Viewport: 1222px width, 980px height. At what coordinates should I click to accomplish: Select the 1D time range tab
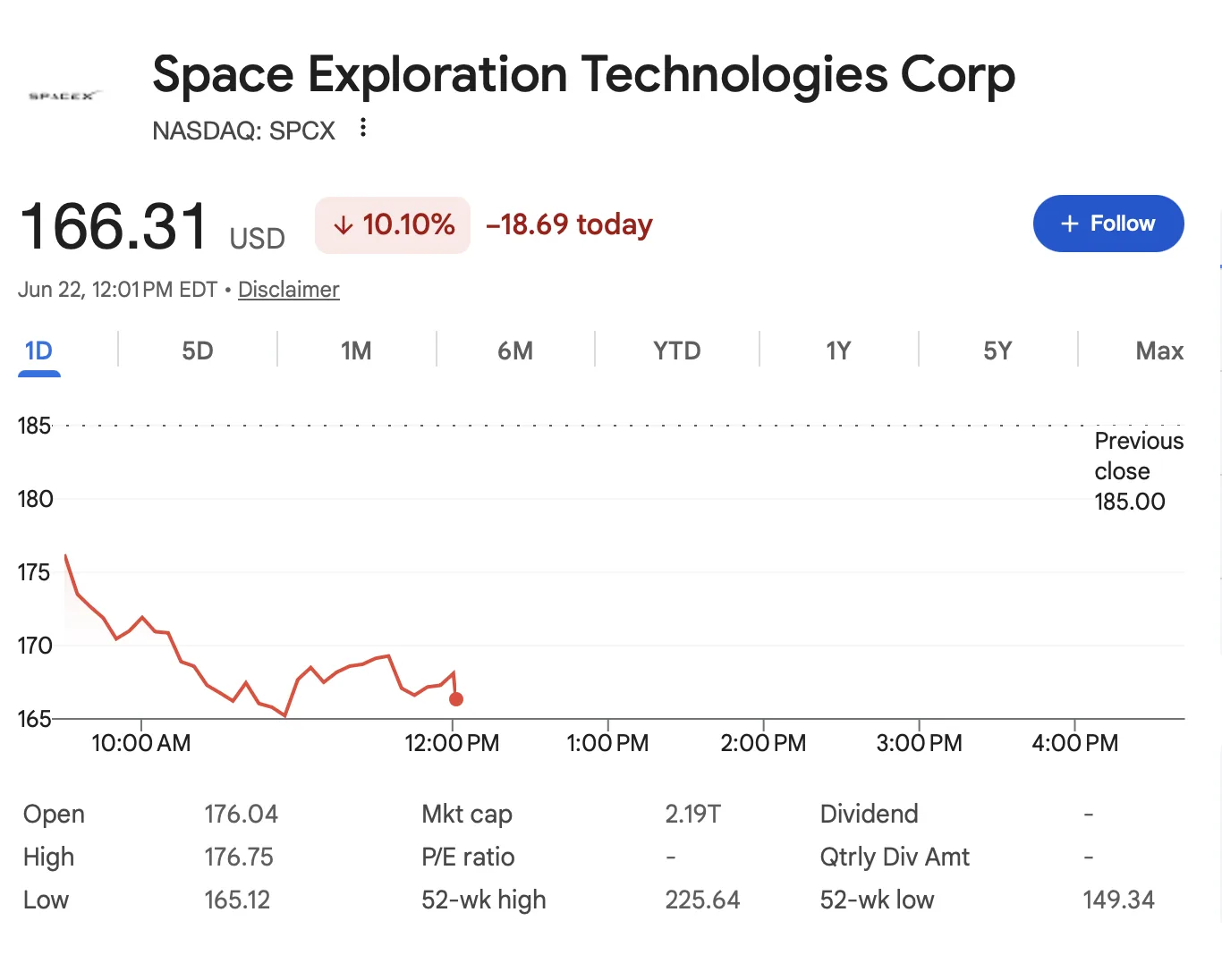pyautogui.click(x=38, y=351)
